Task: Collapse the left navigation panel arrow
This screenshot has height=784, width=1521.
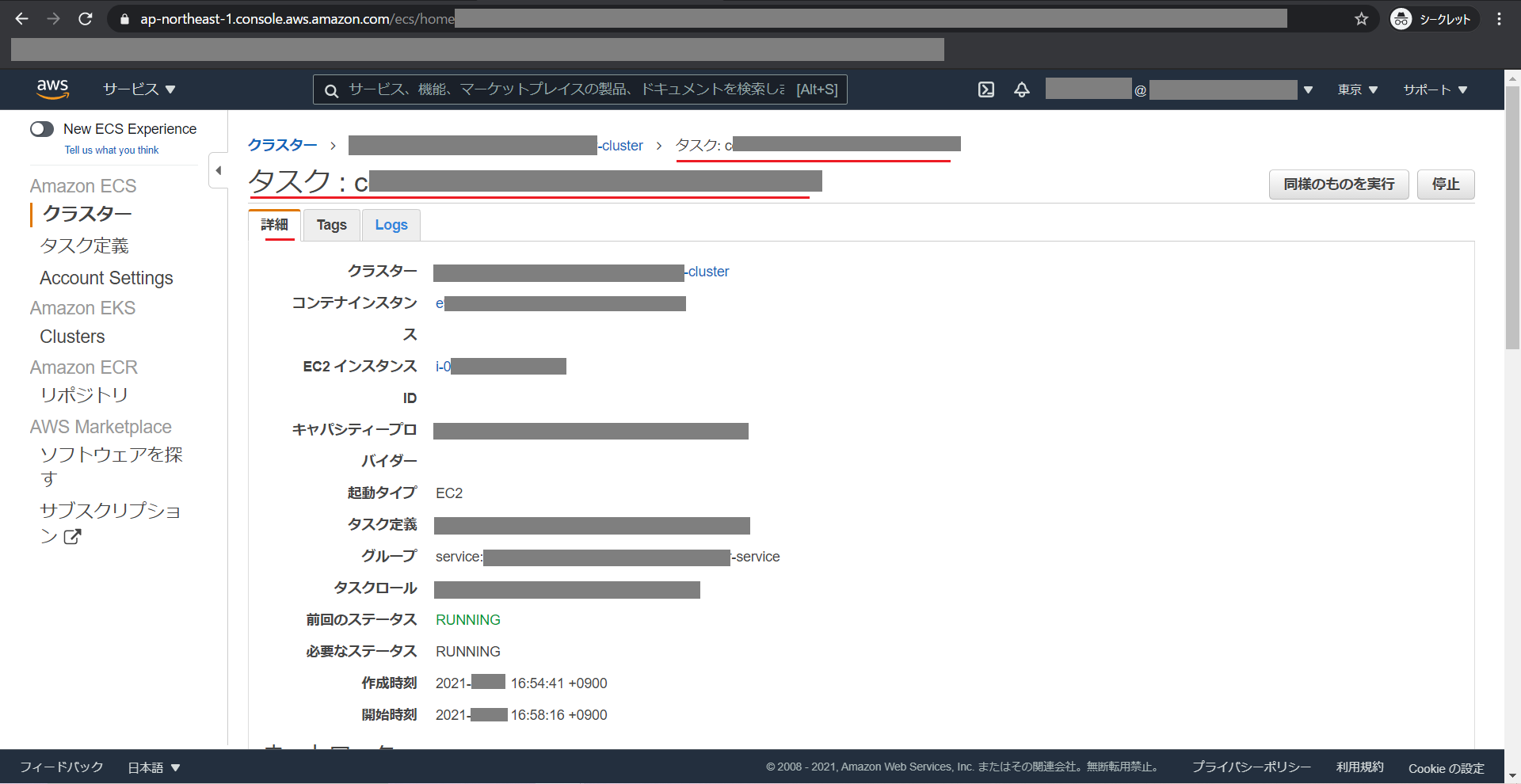Action: [219, 170]
